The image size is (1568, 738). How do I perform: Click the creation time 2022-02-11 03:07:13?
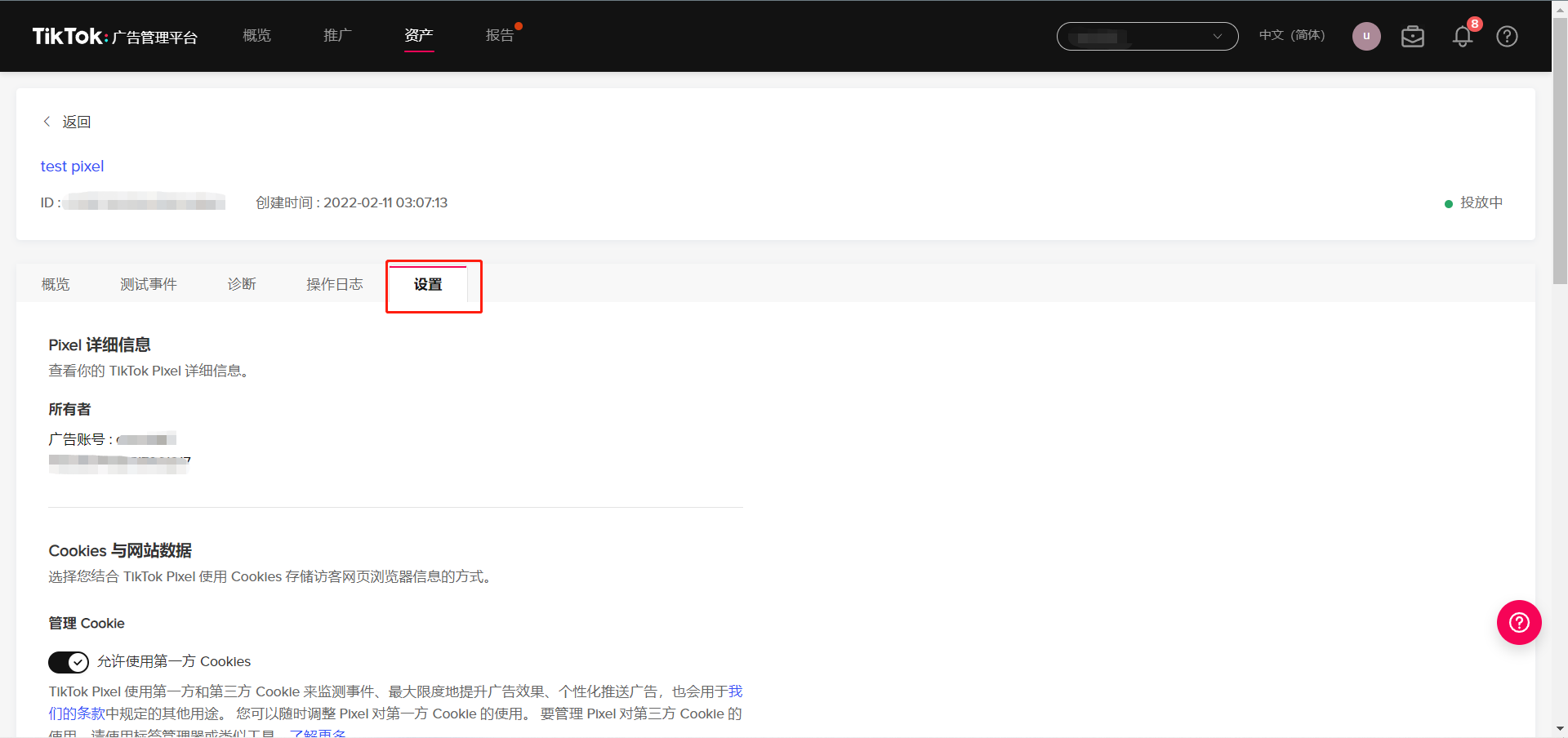click(385, 202)
